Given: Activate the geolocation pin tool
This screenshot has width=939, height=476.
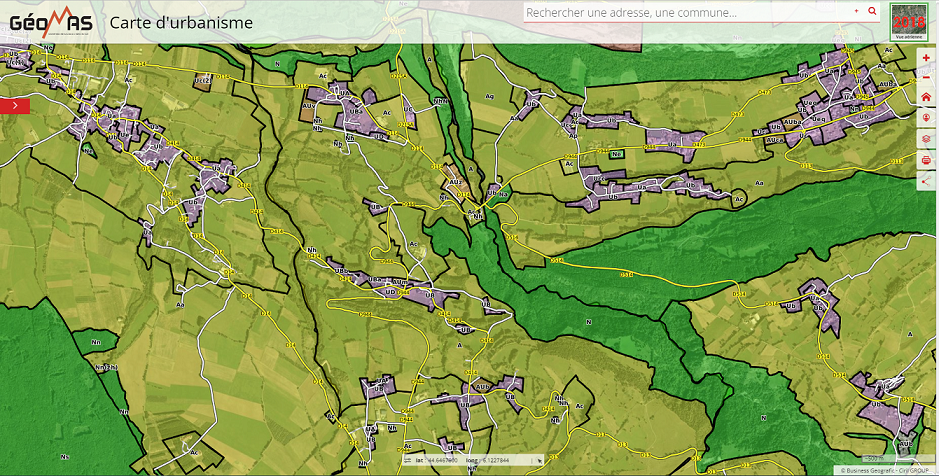Looking at the screenshot, I should (x=926, y=117).
